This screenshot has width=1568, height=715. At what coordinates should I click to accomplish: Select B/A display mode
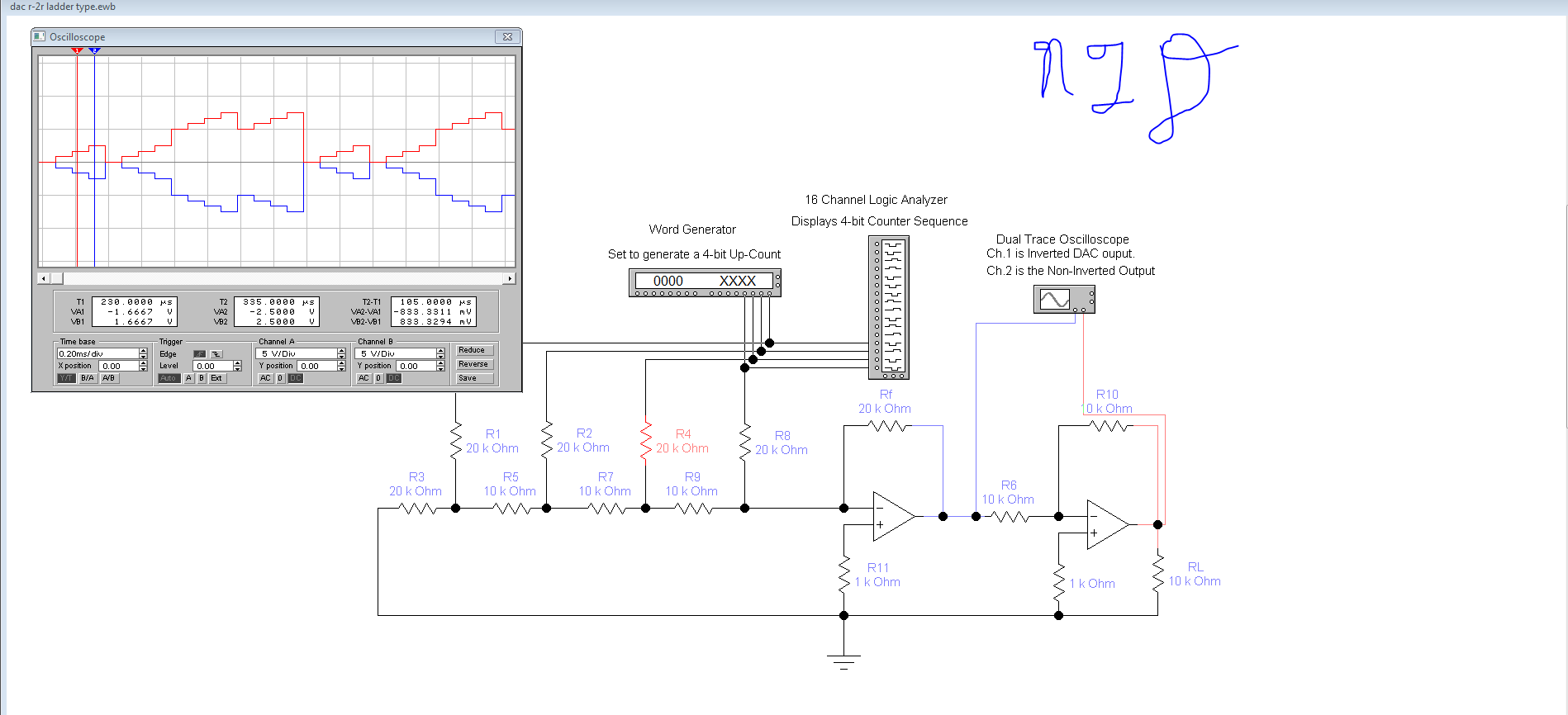[88, 378]
